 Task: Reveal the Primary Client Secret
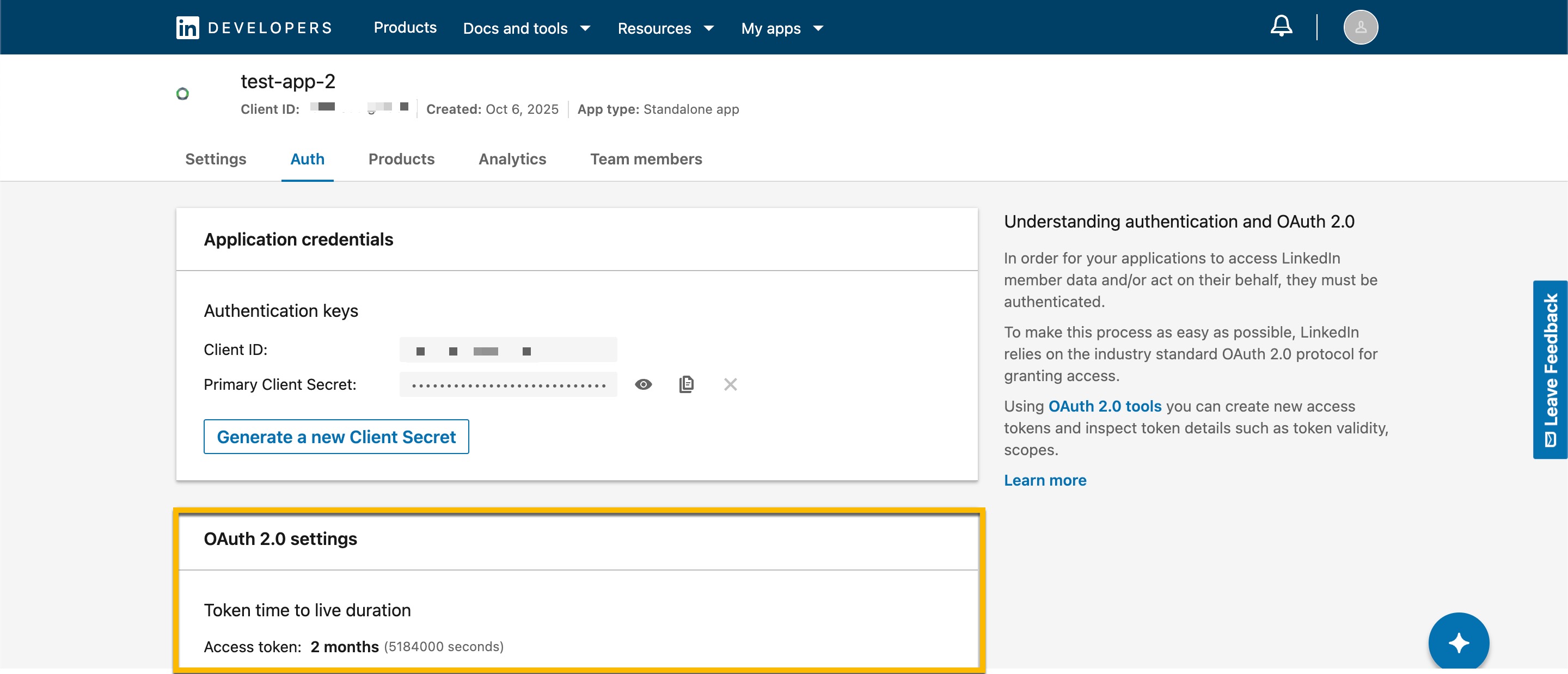pyautogui.click(x=643, y=384)
